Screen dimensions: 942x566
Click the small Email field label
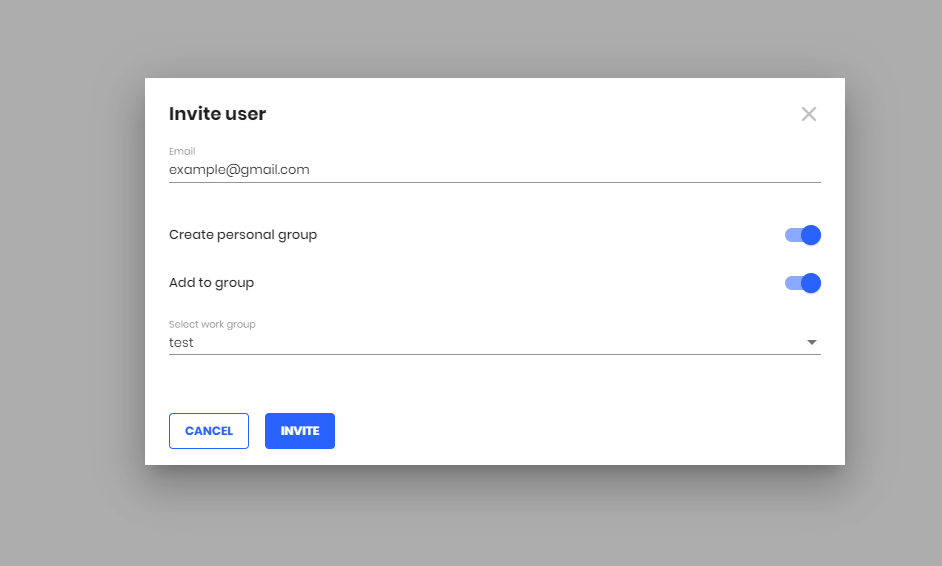pos(182,151)
